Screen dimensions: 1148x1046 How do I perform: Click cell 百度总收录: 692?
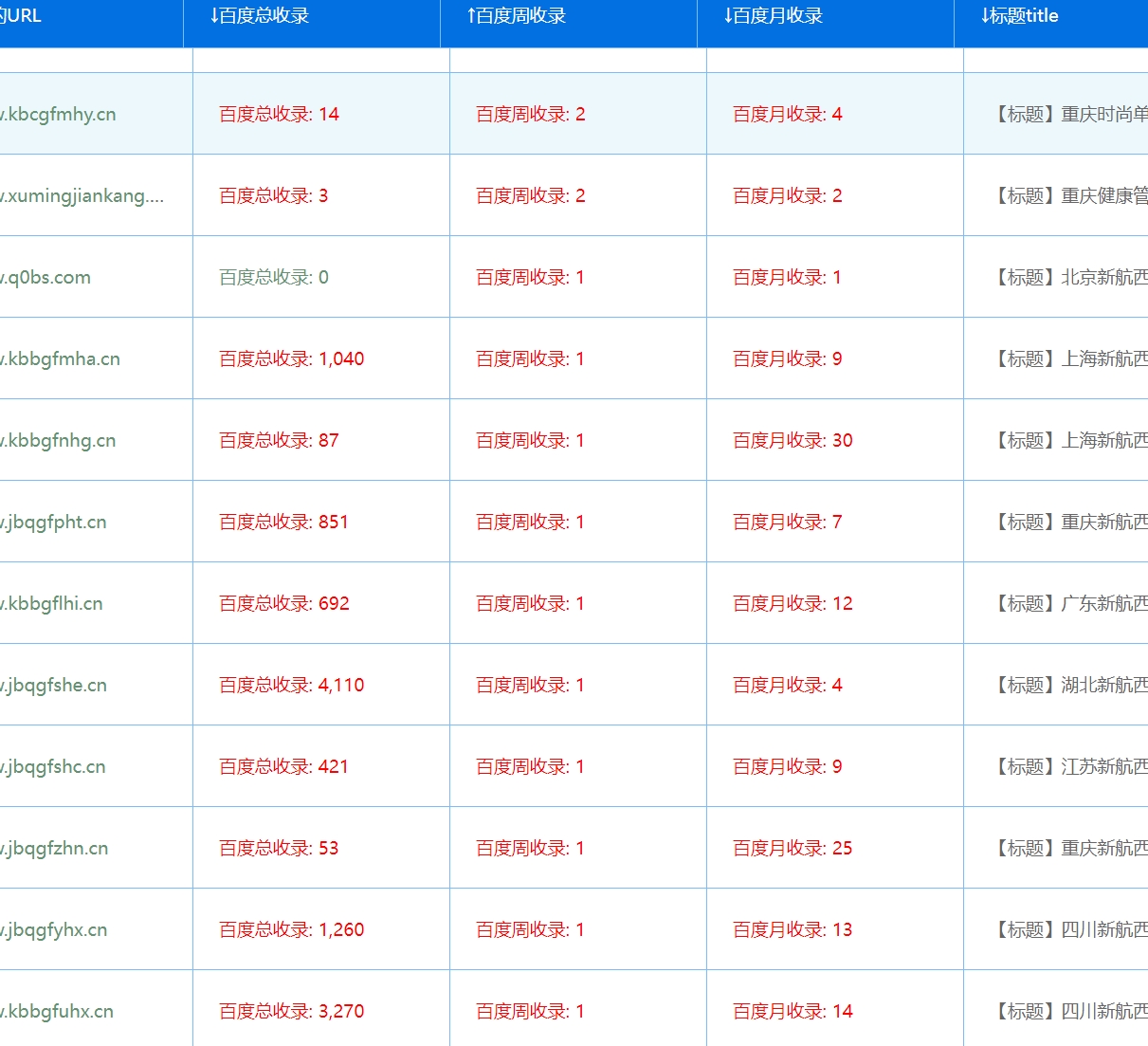pyautogui.click(x=284, y=603)
